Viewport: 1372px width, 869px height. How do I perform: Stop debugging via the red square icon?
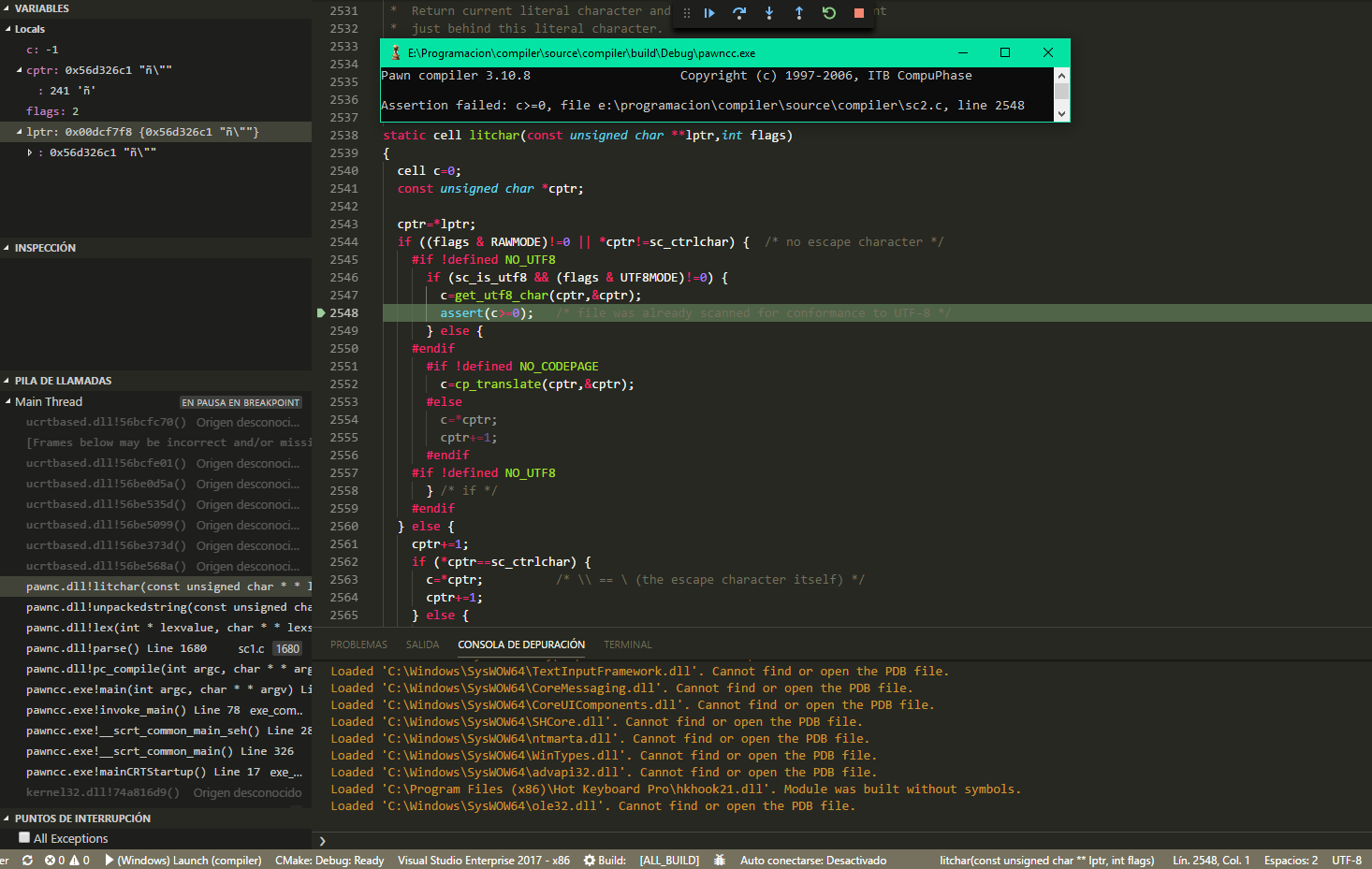[x=858, y=13]
